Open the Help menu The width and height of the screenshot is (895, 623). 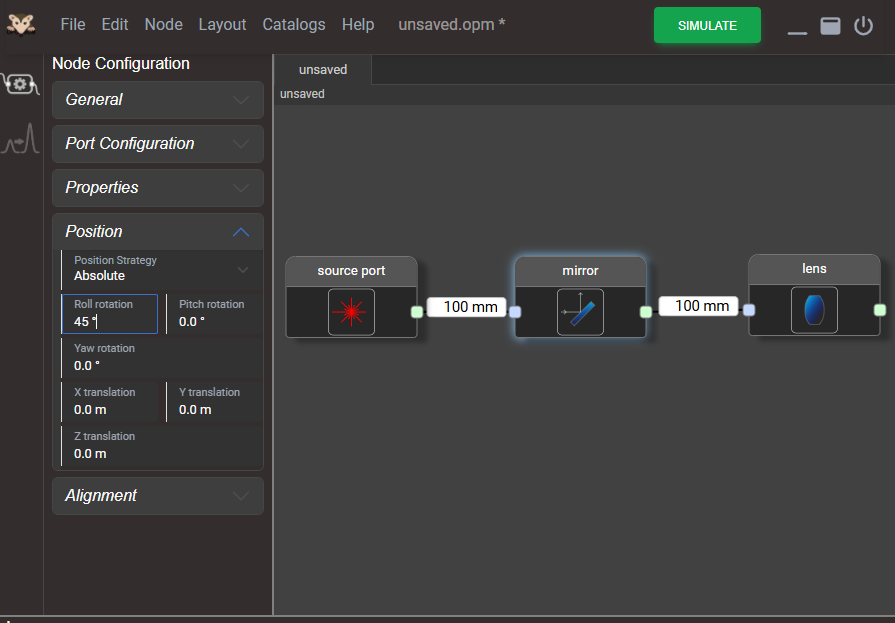click(358, 25)
